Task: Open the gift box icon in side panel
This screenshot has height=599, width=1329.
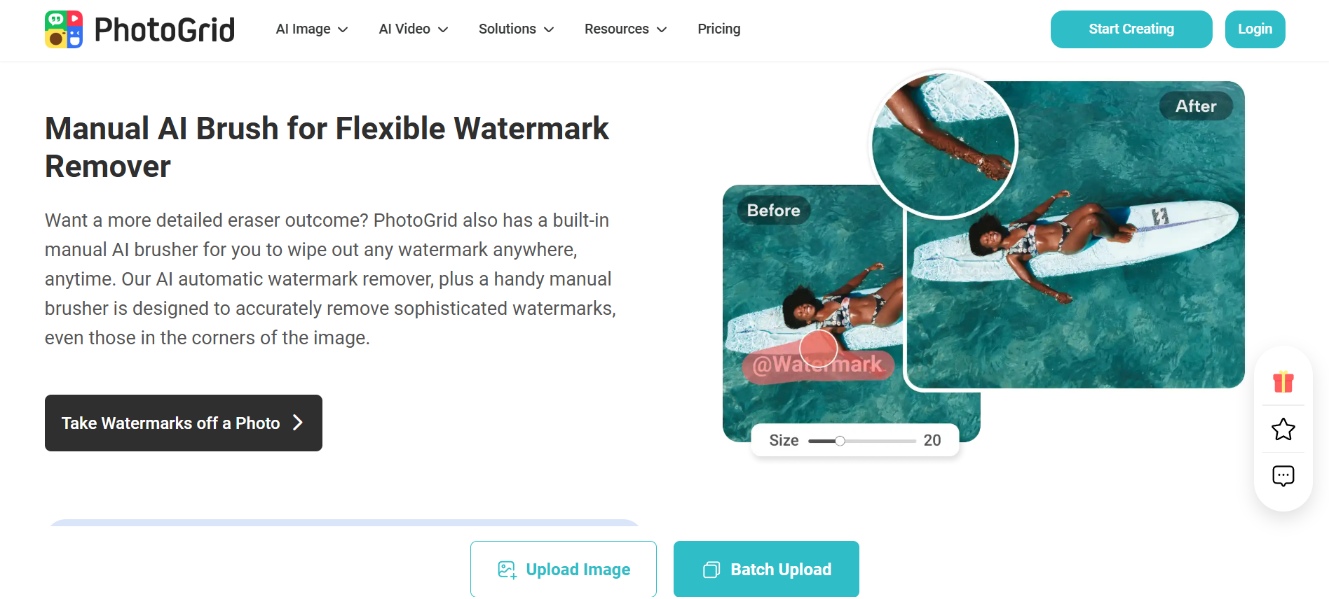Action: [x=1283, y=381]
